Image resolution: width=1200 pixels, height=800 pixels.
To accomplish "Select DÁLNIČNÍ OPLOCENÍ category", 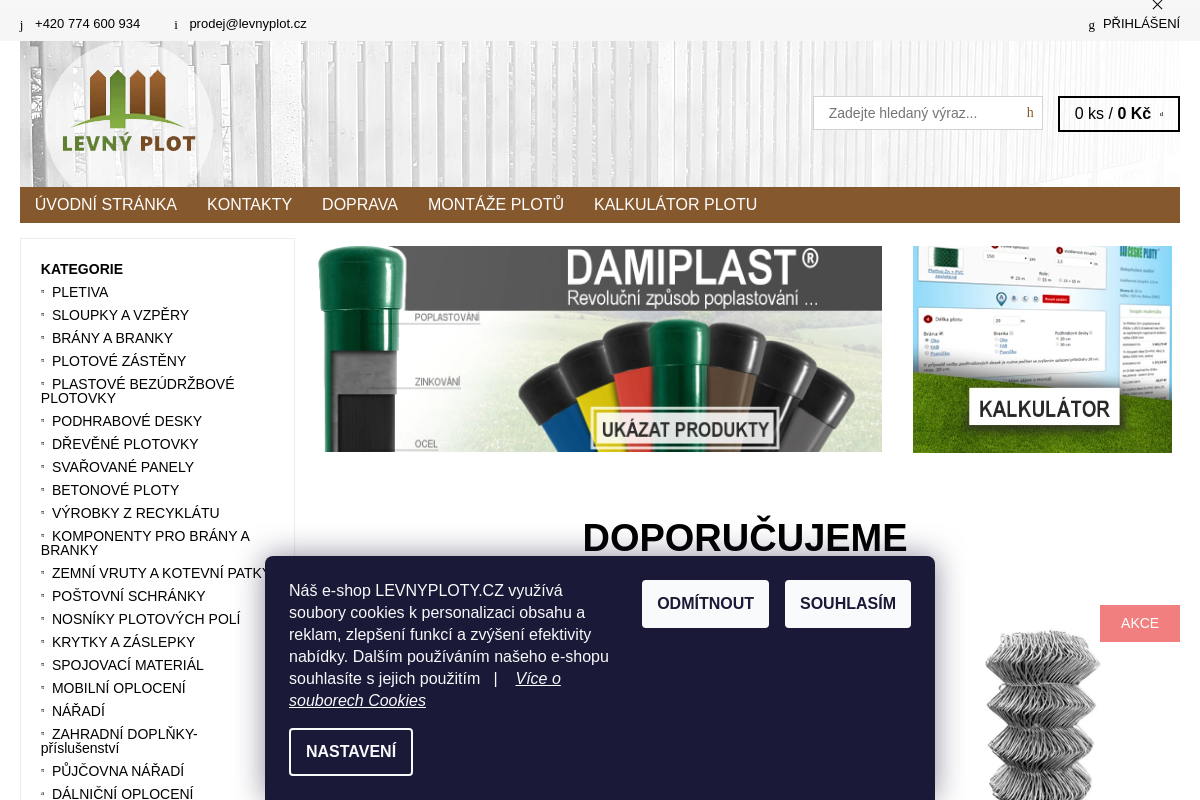I will pyautogui.click(x=123, y=794).
